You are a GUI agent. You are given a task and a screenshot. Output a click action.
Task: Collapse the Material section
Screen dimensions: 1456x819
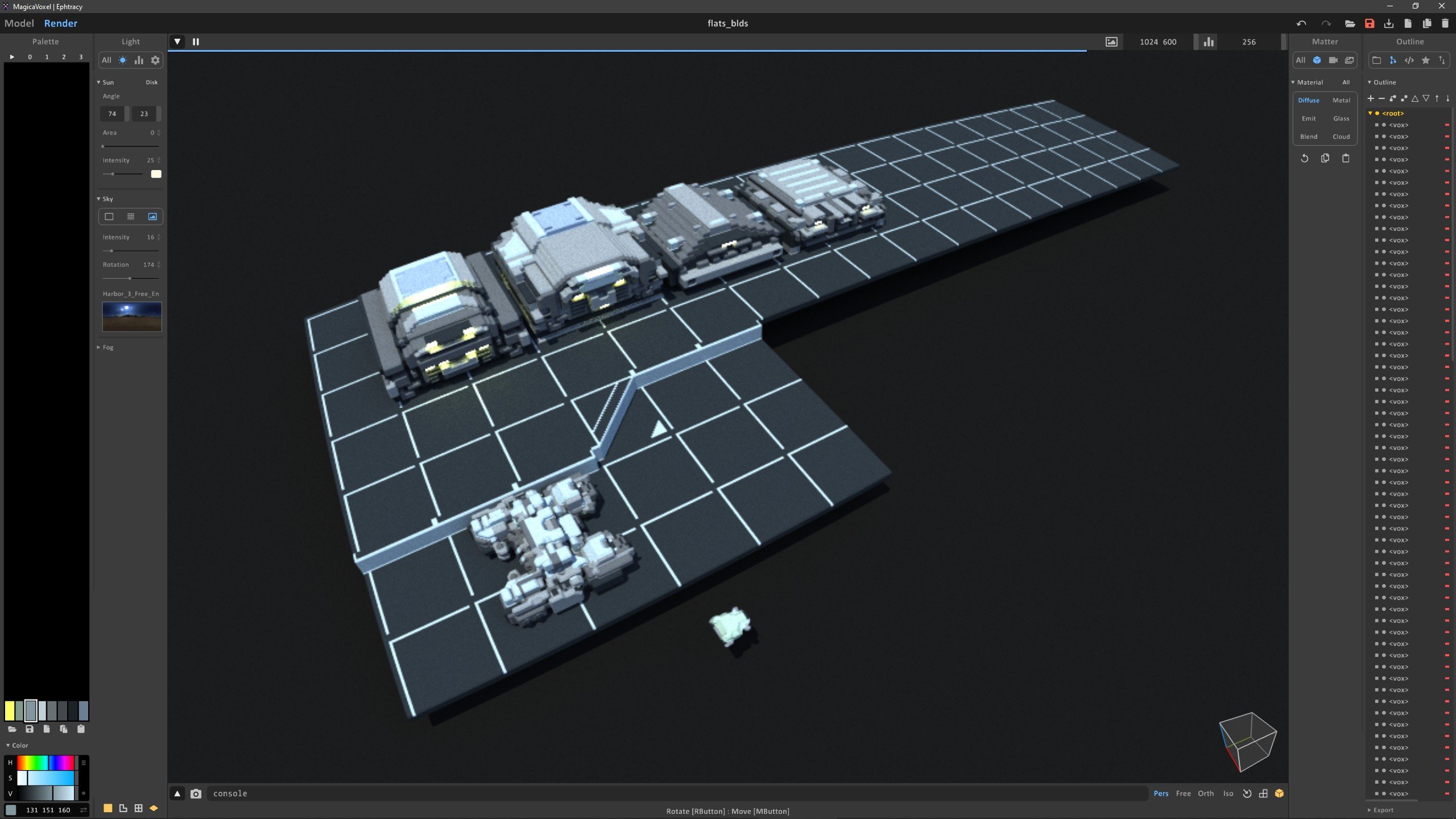[x=1293, y=82]
